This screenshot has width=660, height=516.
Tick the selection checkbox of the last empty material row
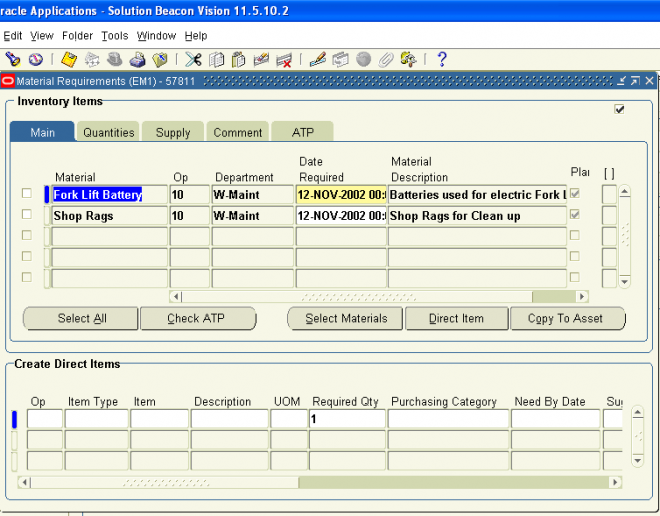[x=27, y=277]
